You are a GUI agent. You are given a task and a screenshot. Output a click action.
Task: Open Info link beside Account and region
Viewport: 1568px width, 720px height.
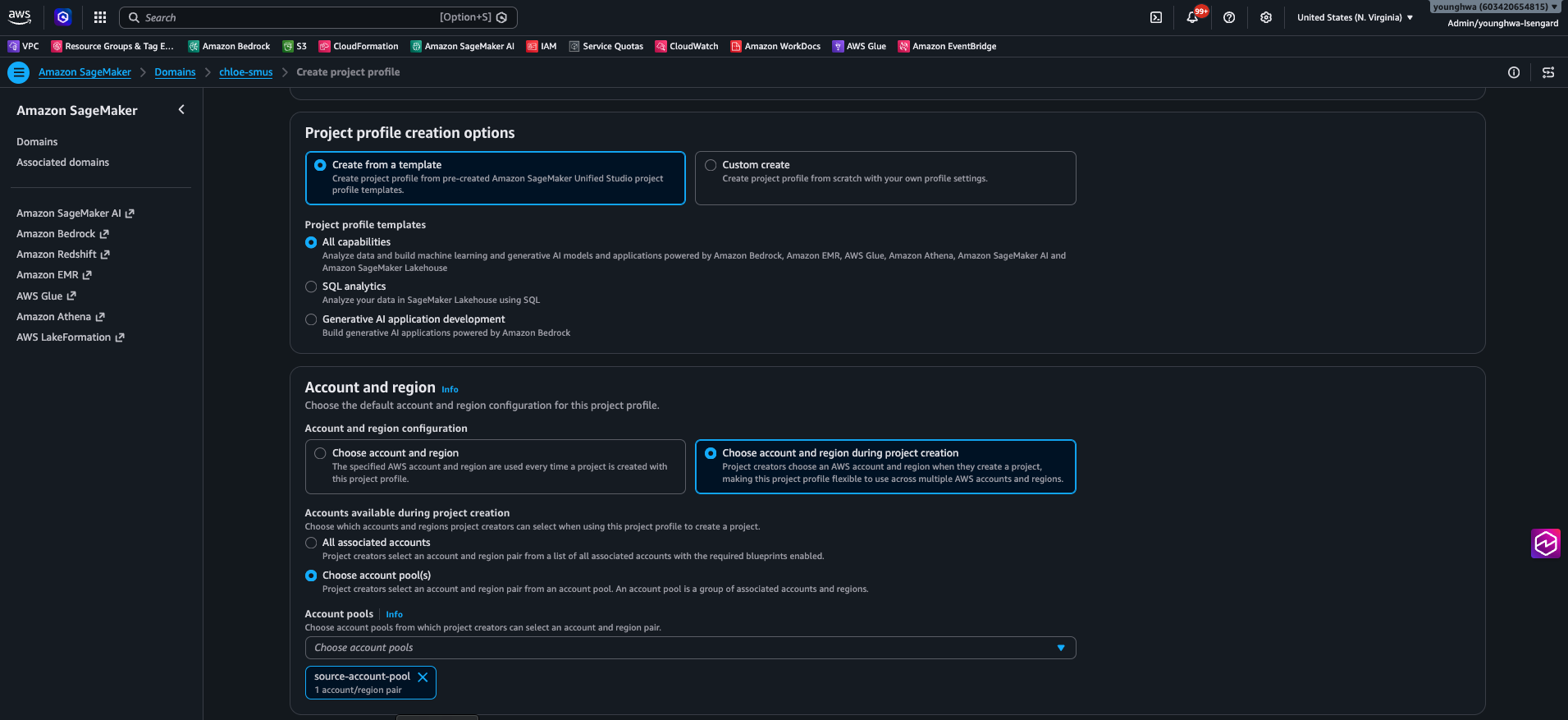(x=450, y=389)
